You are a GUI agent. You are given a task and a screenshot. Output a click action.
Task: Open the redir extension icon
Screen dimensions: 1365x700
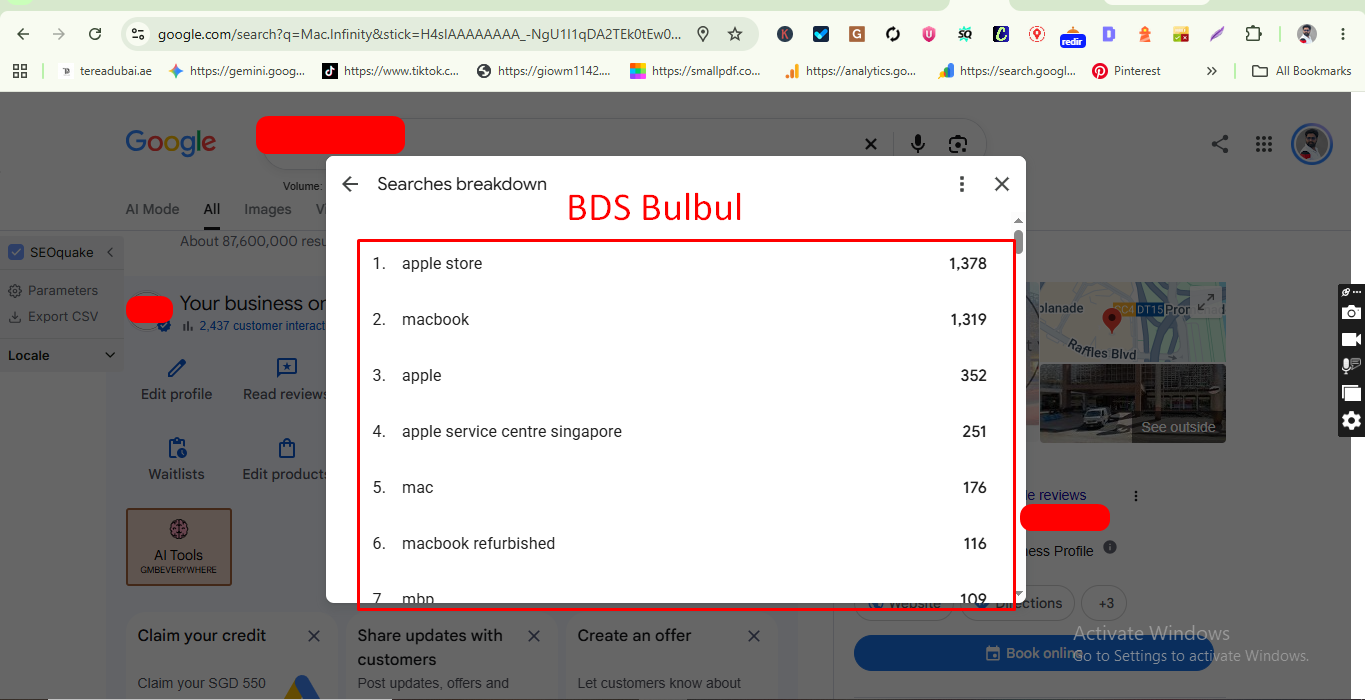(x=1073, y=36)
